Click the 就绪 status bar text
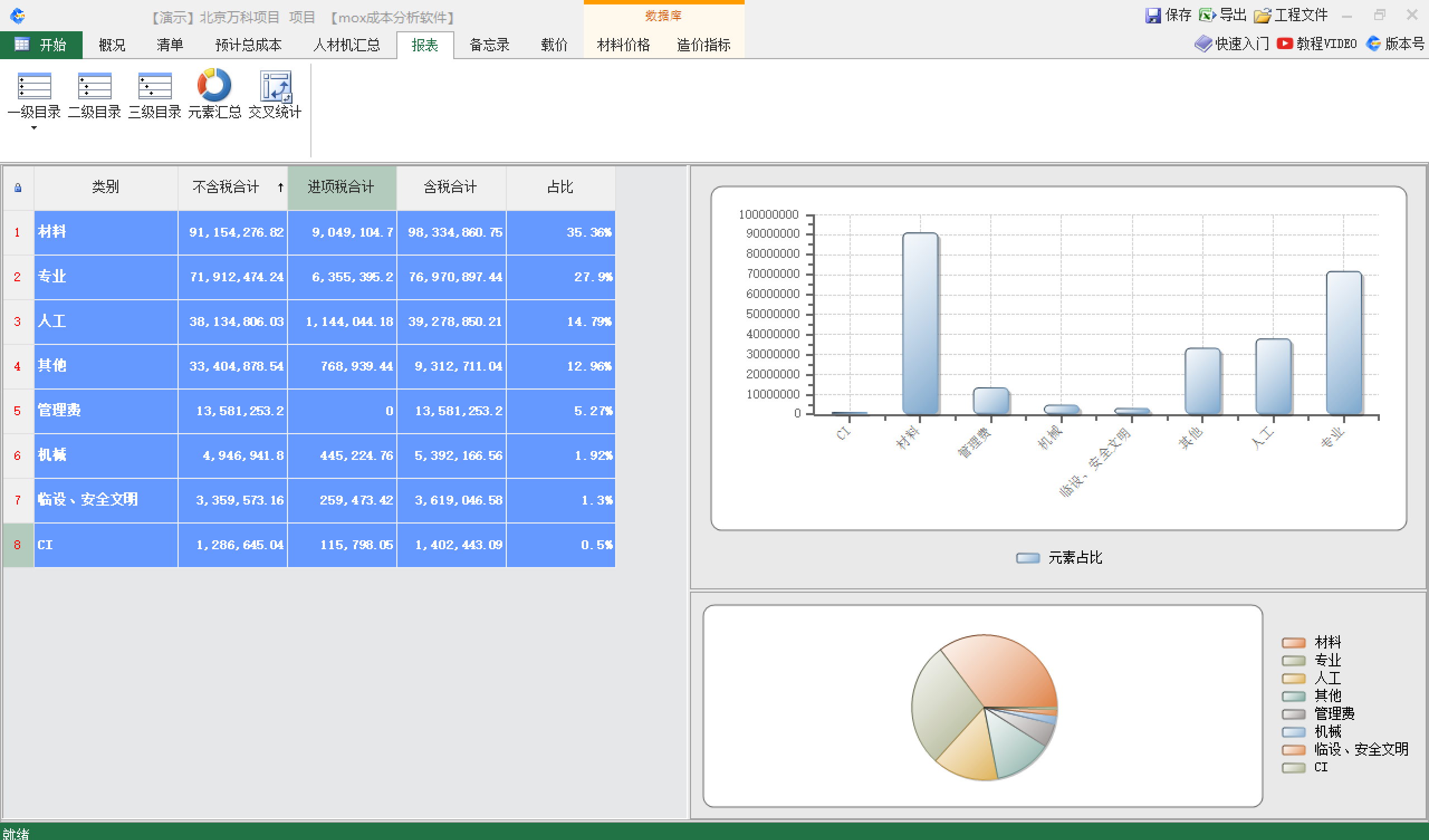Image resolution: width=1429 pixels, height=840 pixels. 16,833
